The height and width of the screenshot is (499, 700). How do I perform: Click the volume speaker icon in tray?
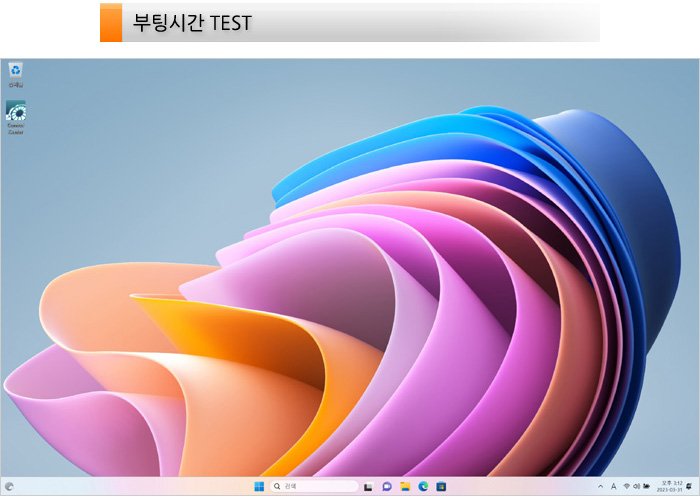pyautogui.click(x=636, y=487)
